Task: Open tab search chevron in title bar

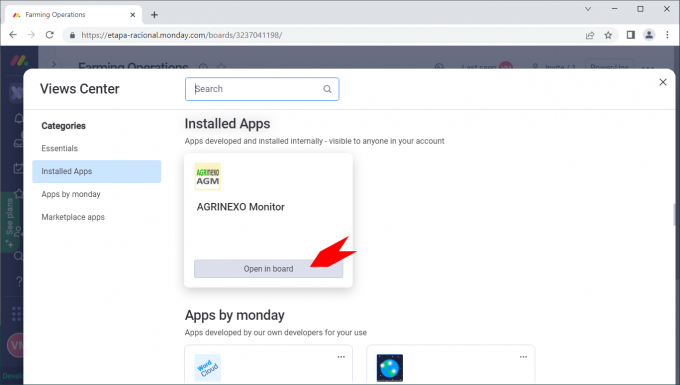Action: coord(588,9)
